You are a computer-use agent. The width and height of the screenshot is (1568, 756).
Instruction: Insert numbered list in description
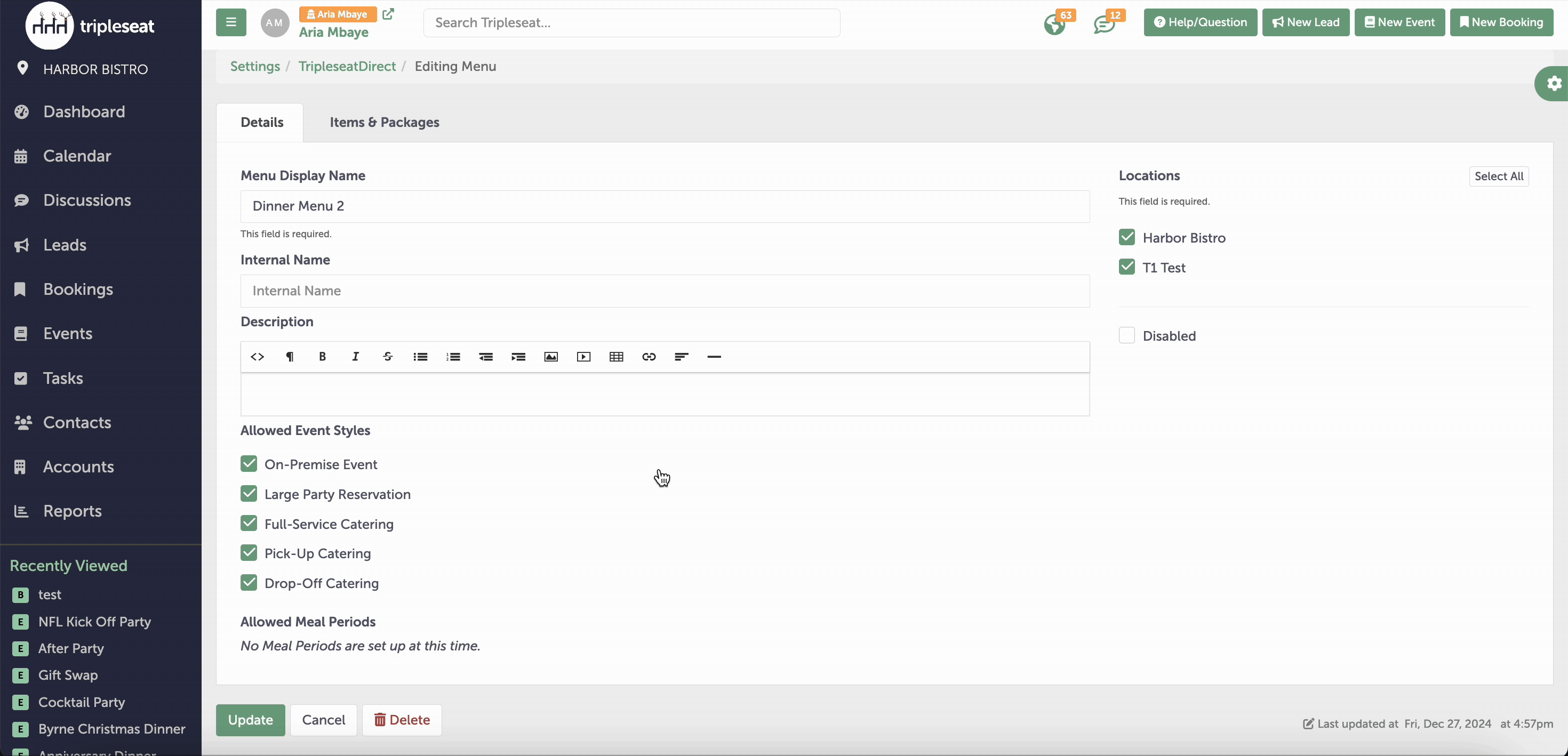tap(453, 357)
